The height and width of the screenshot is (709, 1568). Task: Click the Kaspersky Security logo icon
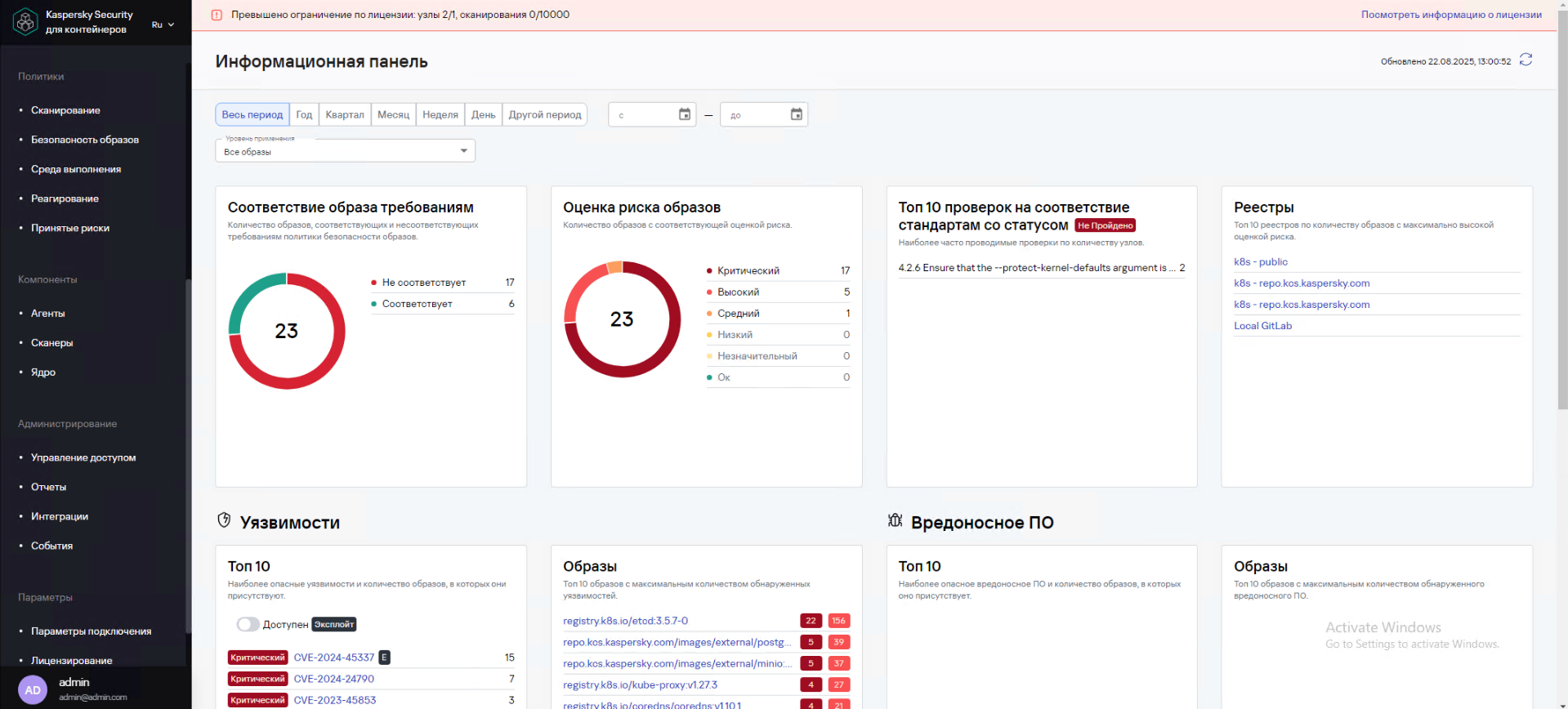pyautogui.click(x=25, y=21)
